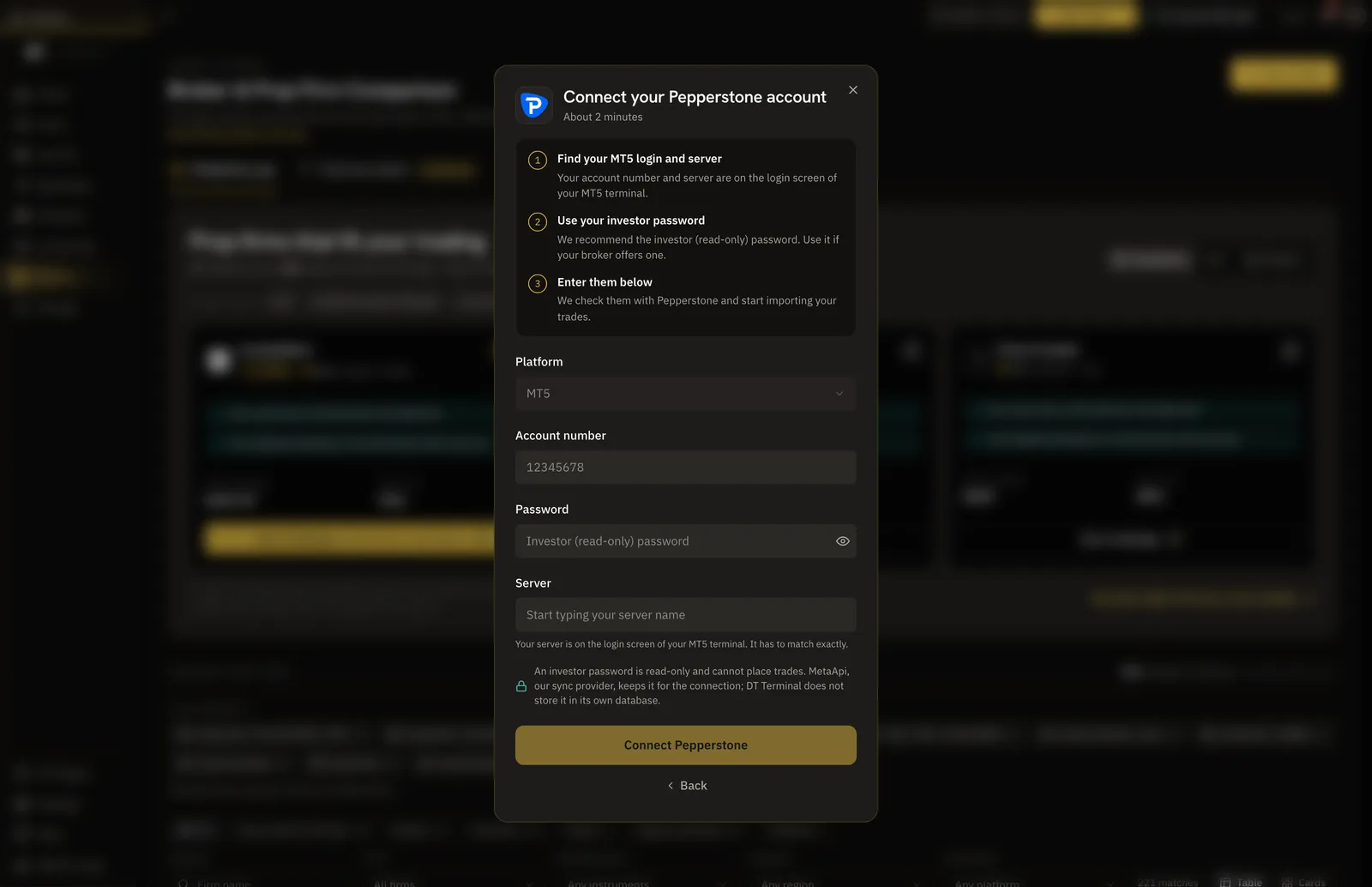Toggle password visibility with the eye icon

843,541
